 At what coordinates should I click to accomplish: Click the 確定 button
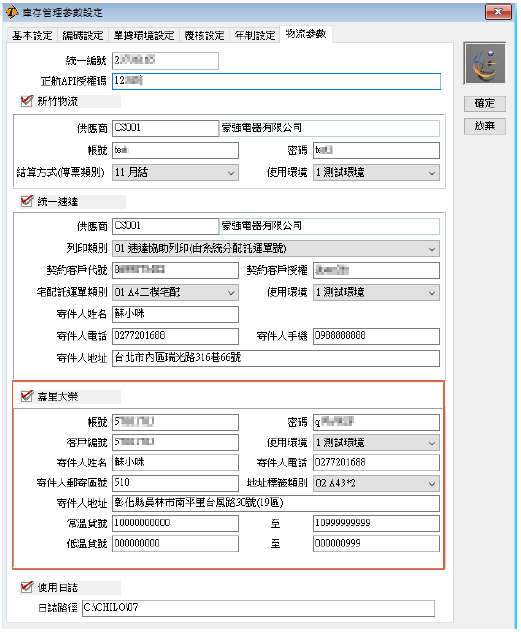[484, 104]
